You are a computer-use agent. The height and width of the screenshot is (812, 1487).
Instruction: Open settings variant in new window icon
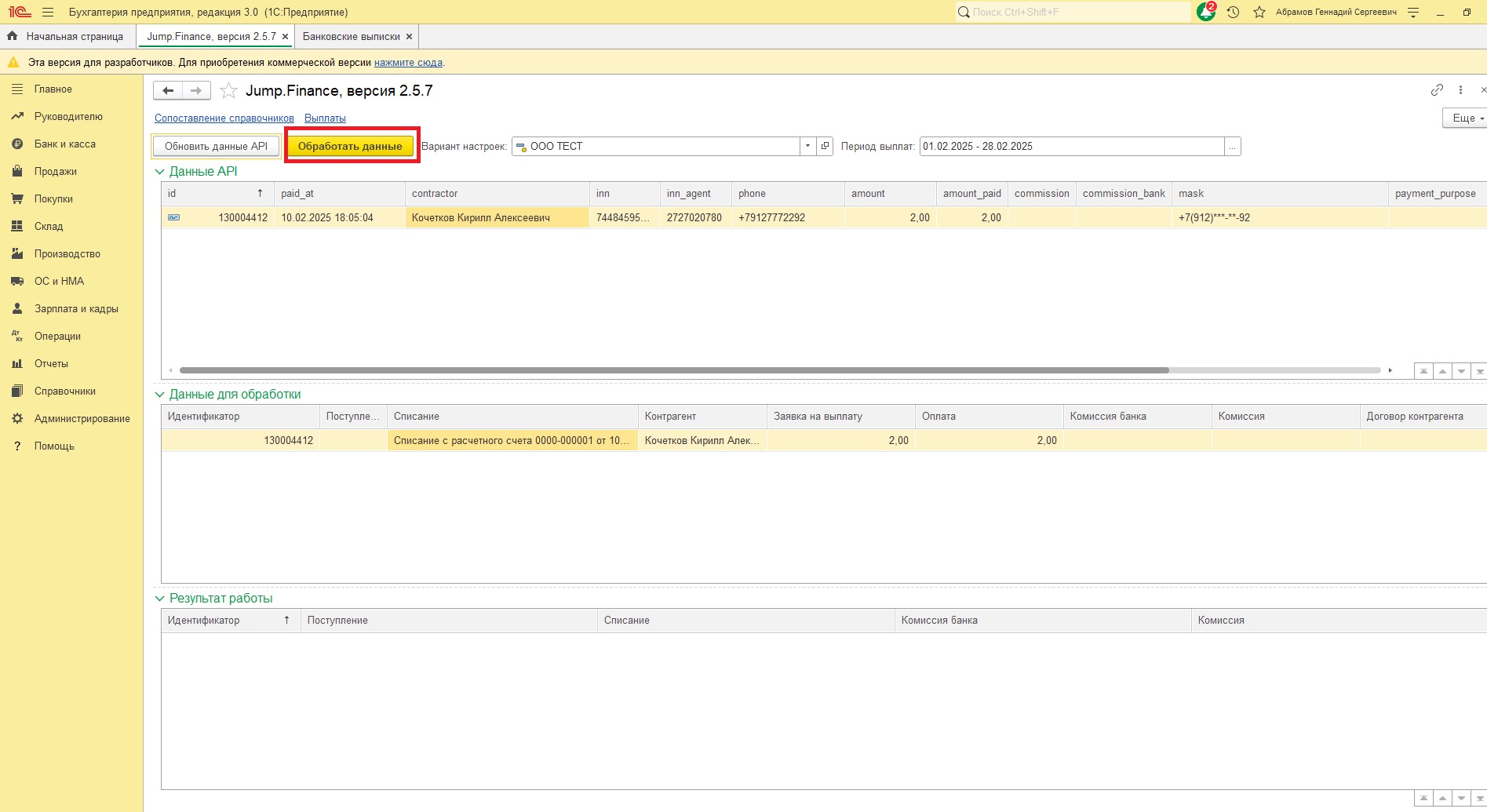coord(825,146)
